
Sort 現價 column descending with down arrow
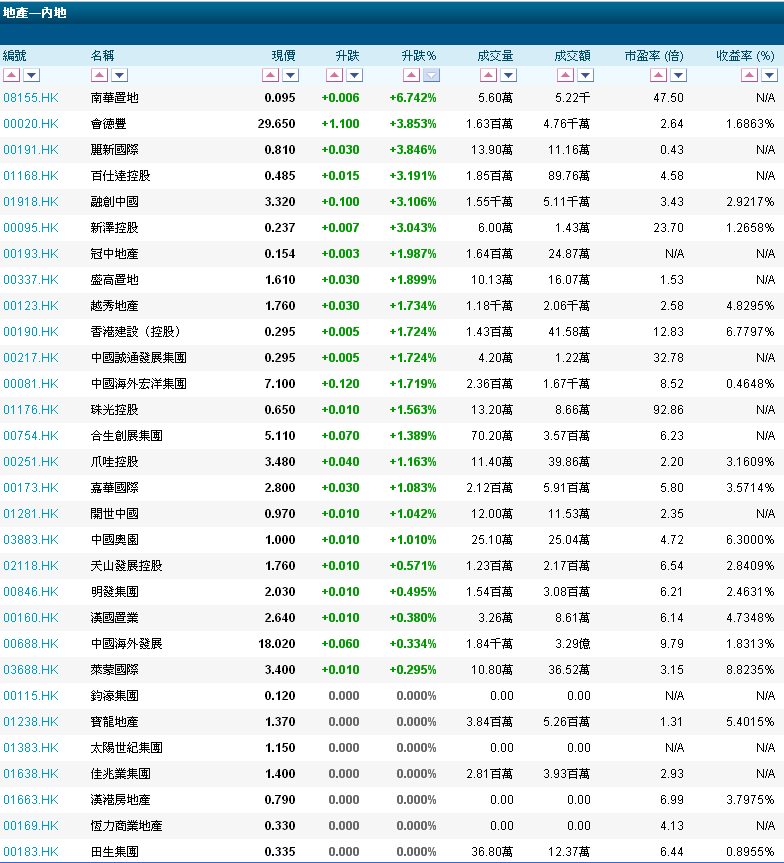290,75
